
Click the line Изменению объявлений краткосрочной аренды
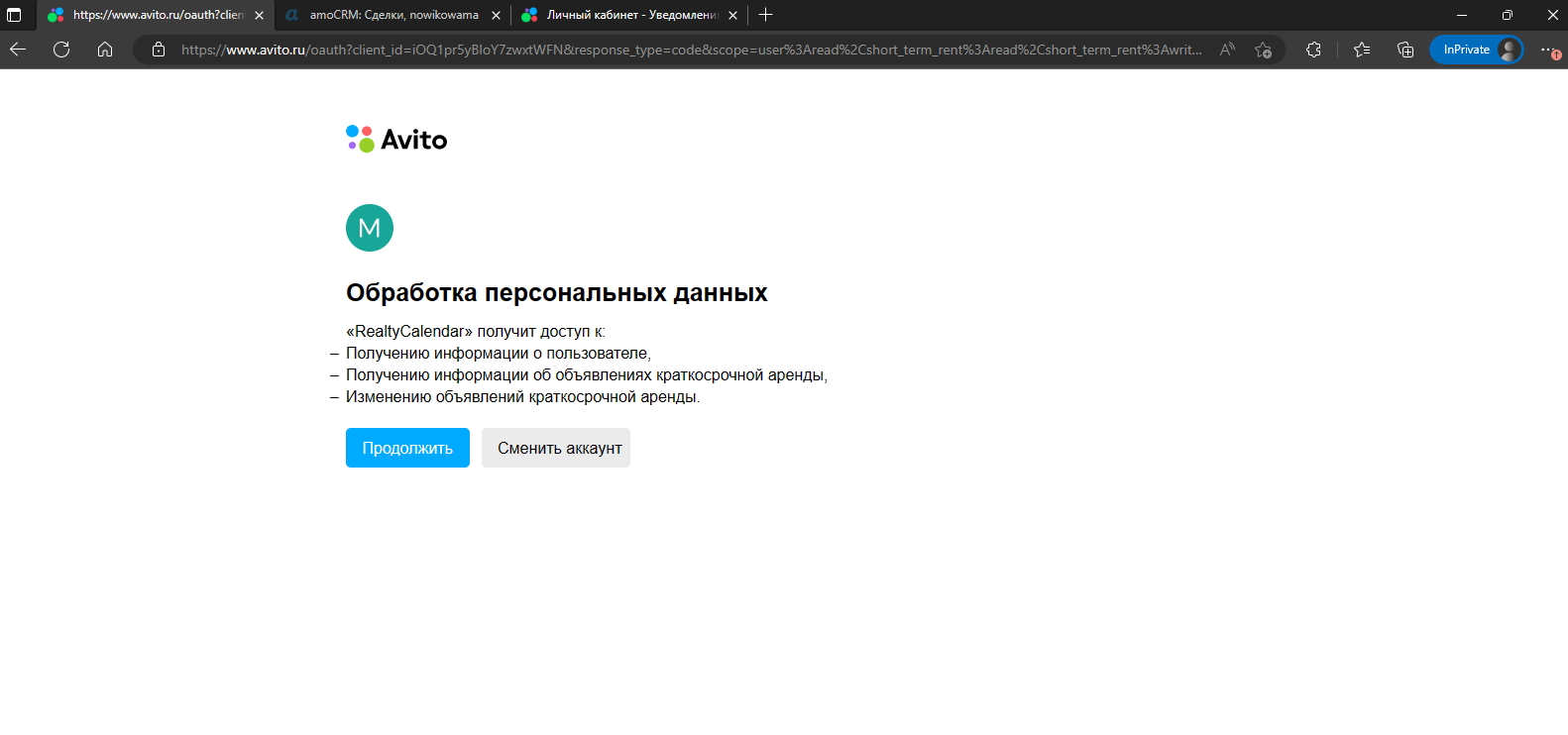click(x=522, y=397)
